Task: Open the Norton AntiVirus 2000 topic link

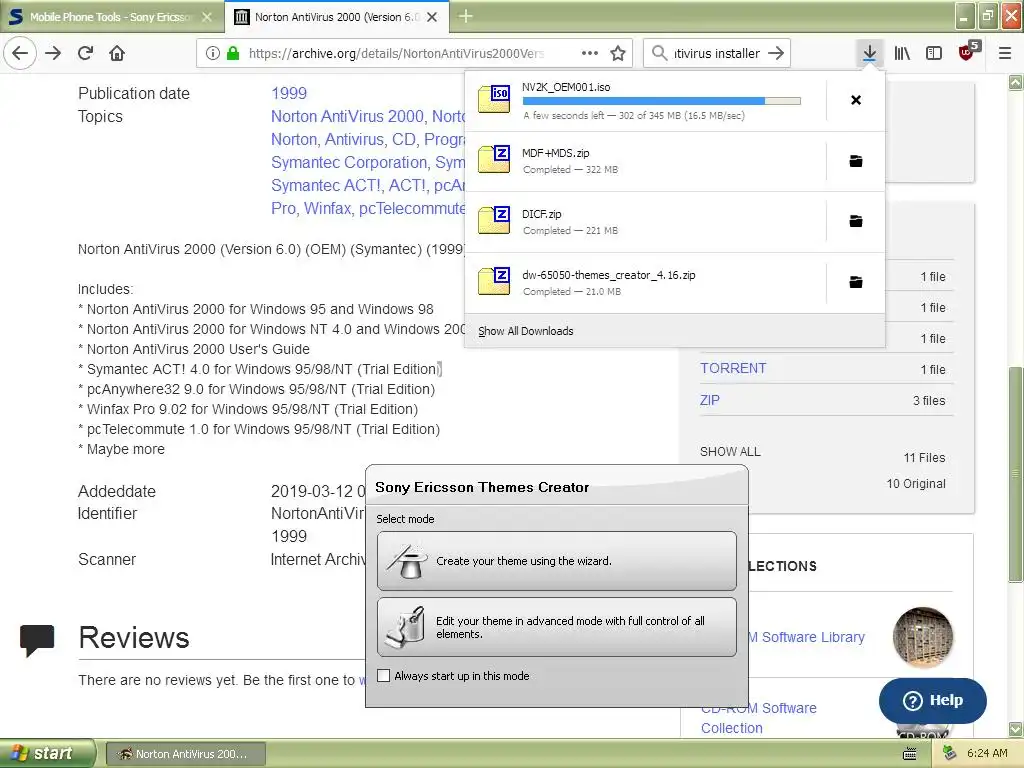Action: [347, 116]
